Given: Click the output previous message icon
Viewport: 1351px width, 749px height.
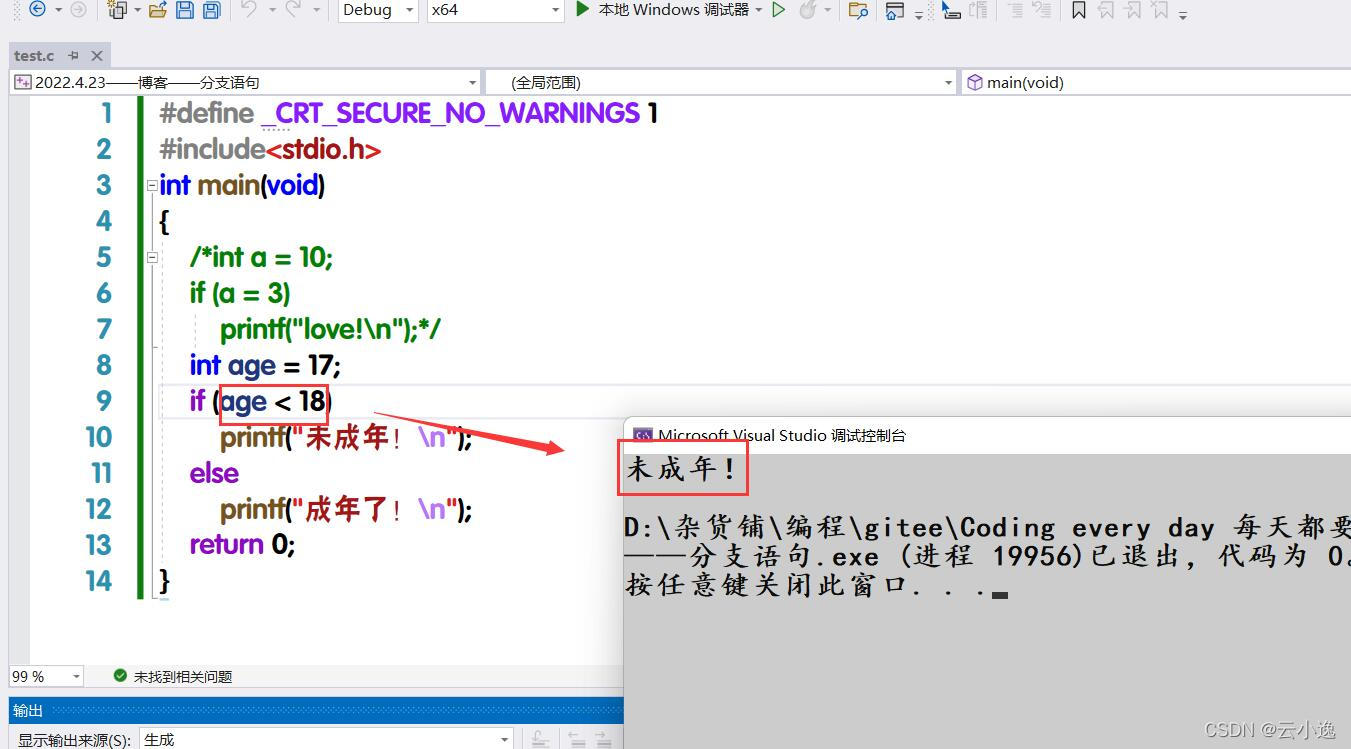Looking at the screenshot, I should [x=576, y=739].
